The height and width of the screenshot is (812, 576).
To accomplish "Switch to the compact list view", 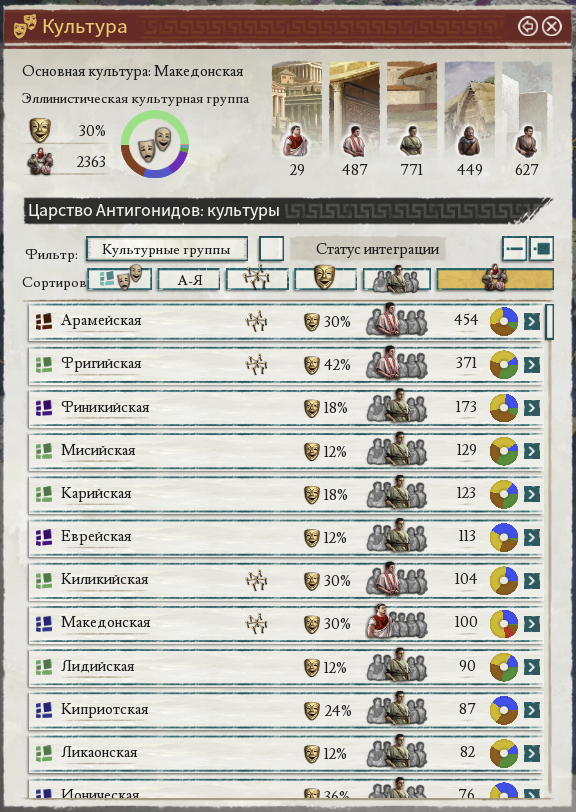I will pos(515,249).
